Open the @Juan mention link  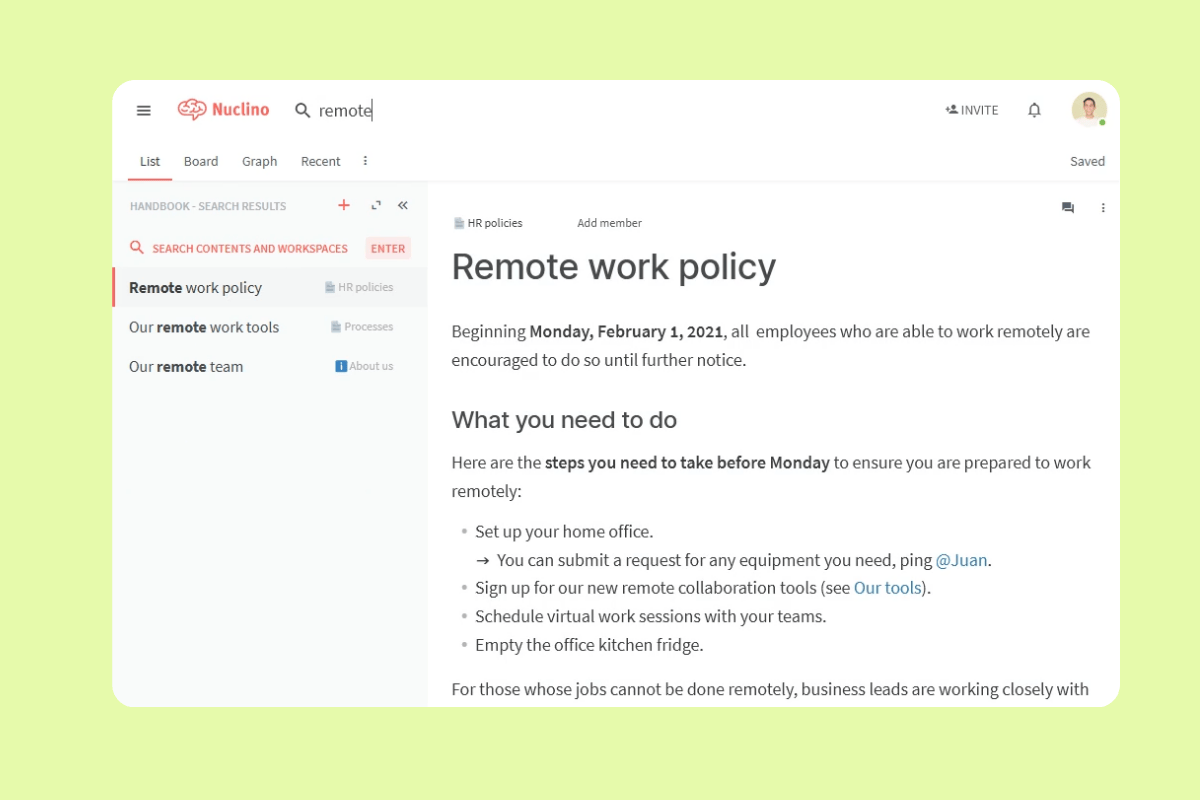[962, 560]
